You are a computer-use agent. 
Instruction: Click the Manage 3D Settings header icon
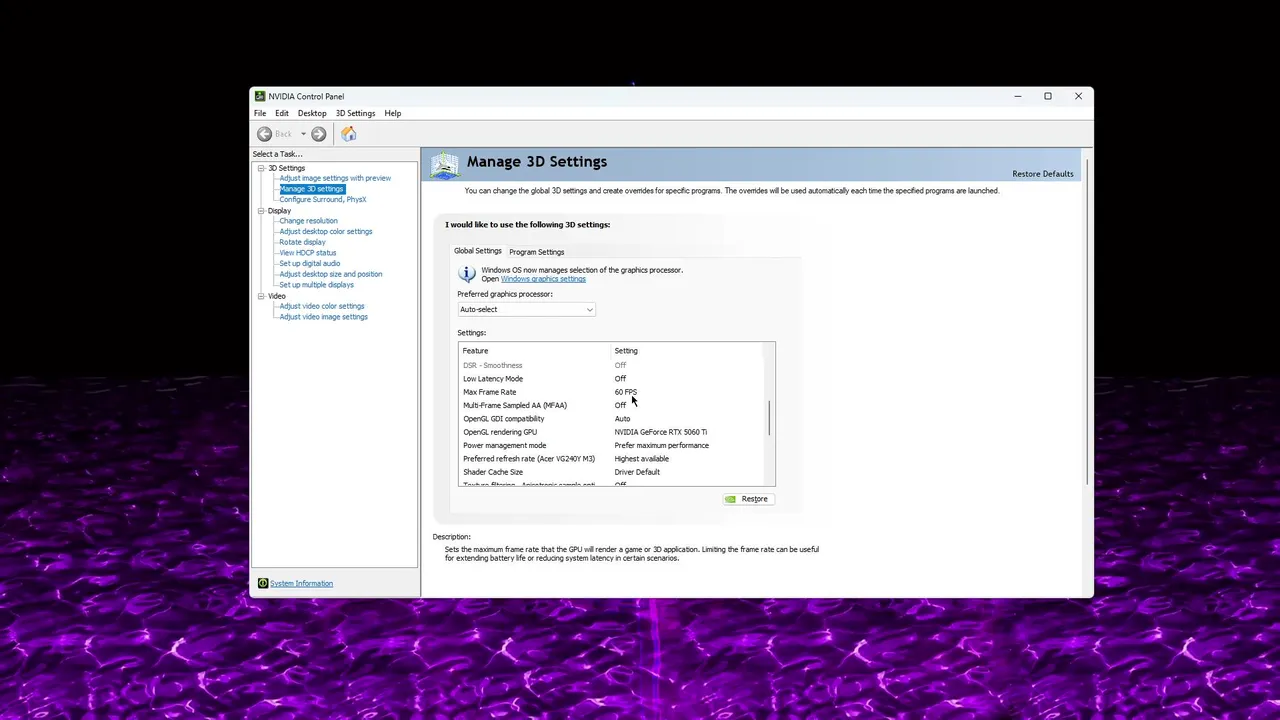tap(445, 165)
